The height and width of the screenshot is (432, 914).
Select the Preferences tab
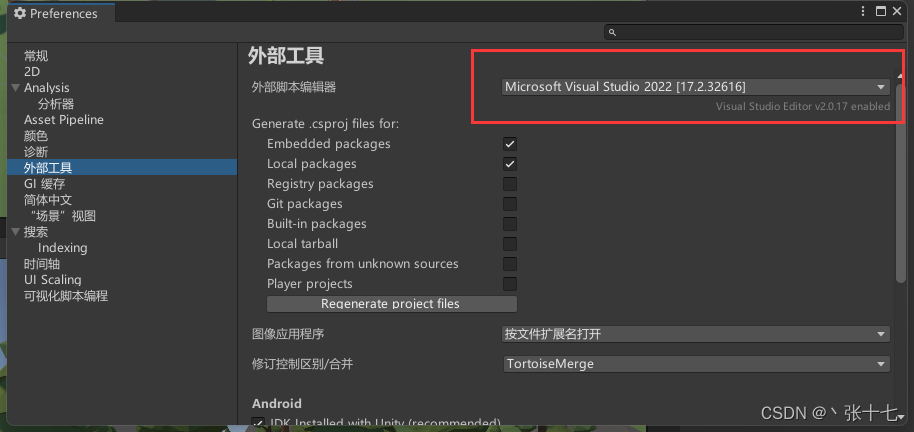[61, 13]
